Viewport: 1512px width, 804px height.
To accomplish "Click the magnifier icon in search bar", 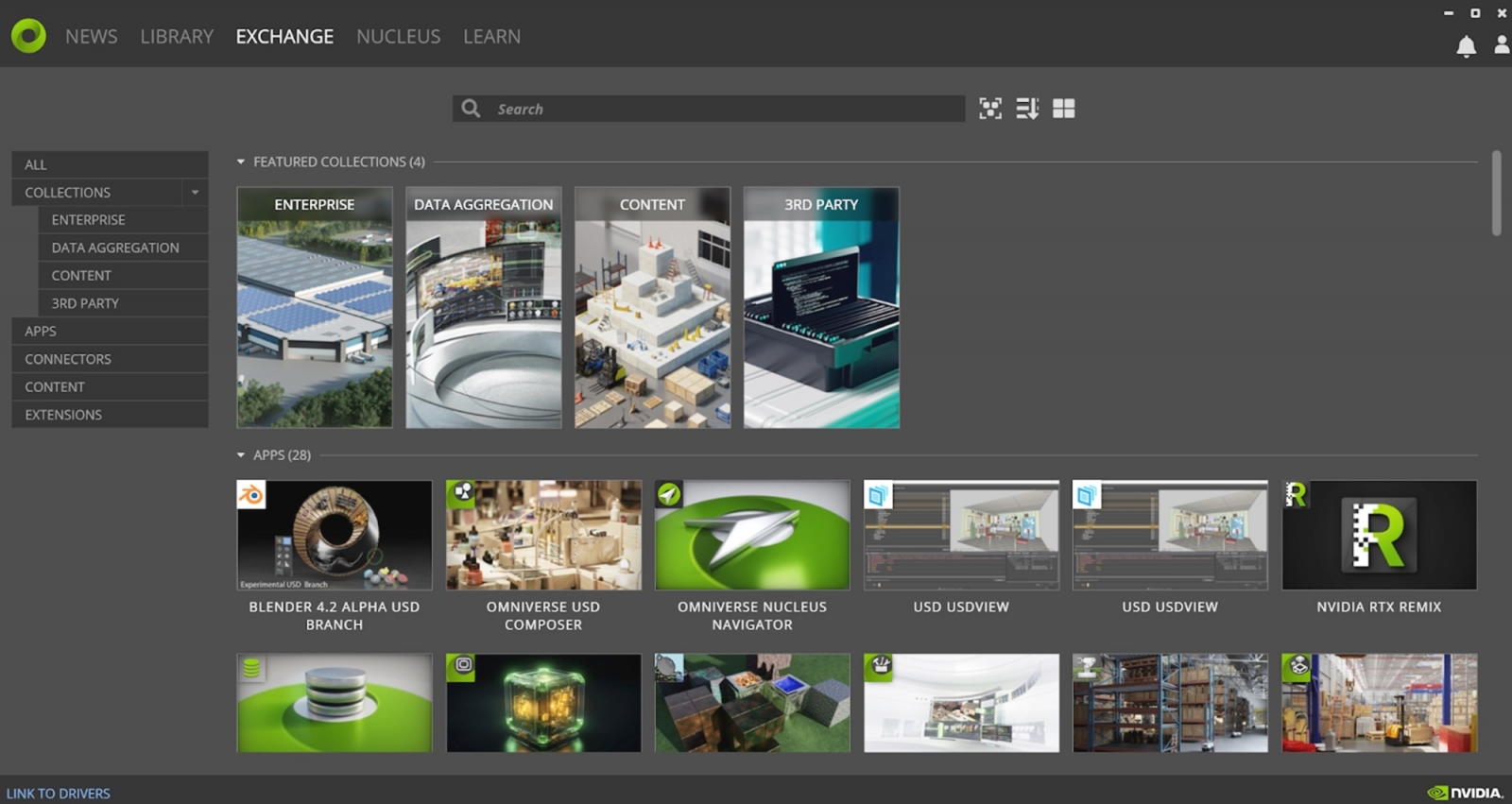I will pos(471,109).
